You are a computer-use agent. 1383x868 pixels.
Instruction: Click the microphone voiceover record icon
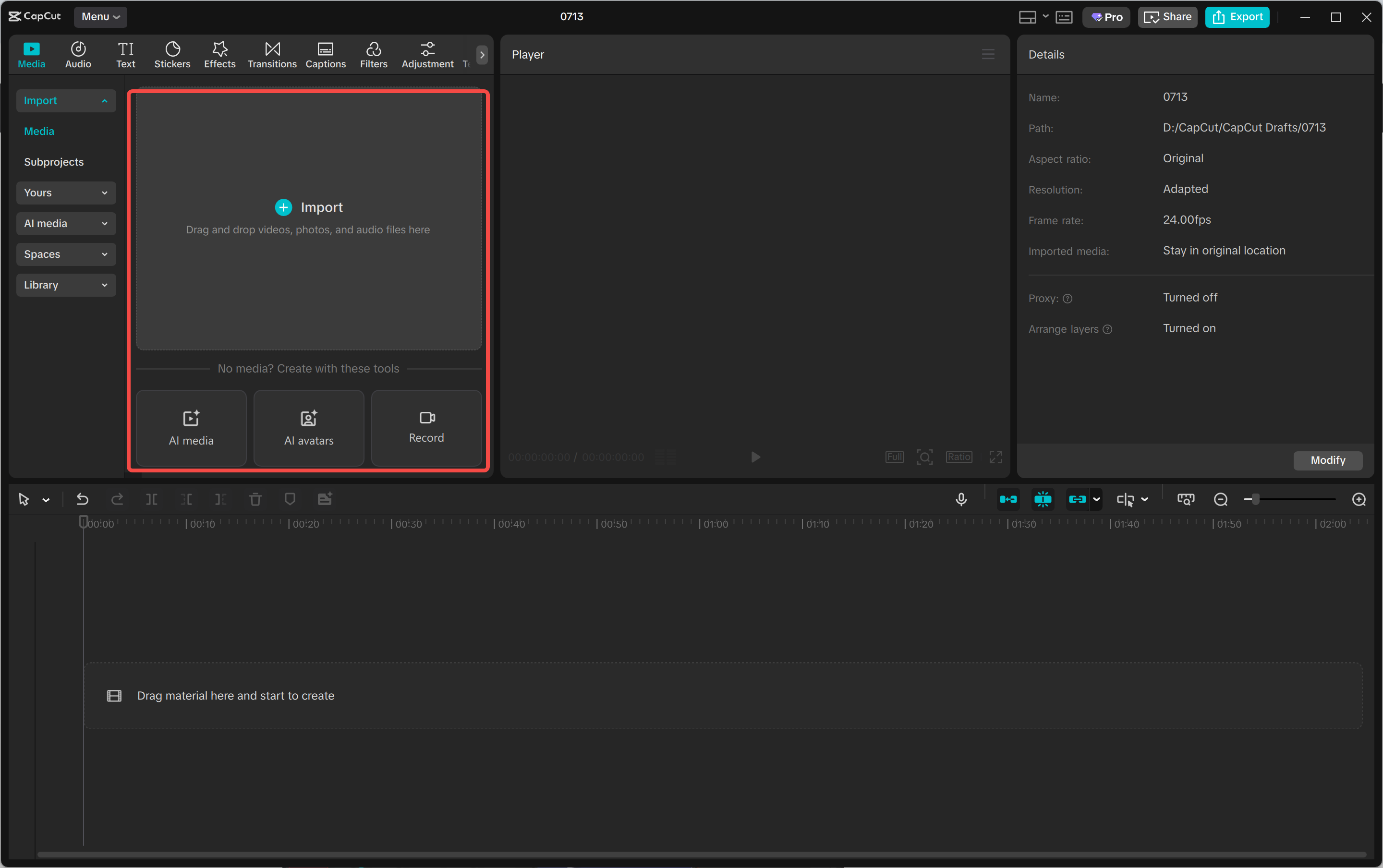(961, 499)
